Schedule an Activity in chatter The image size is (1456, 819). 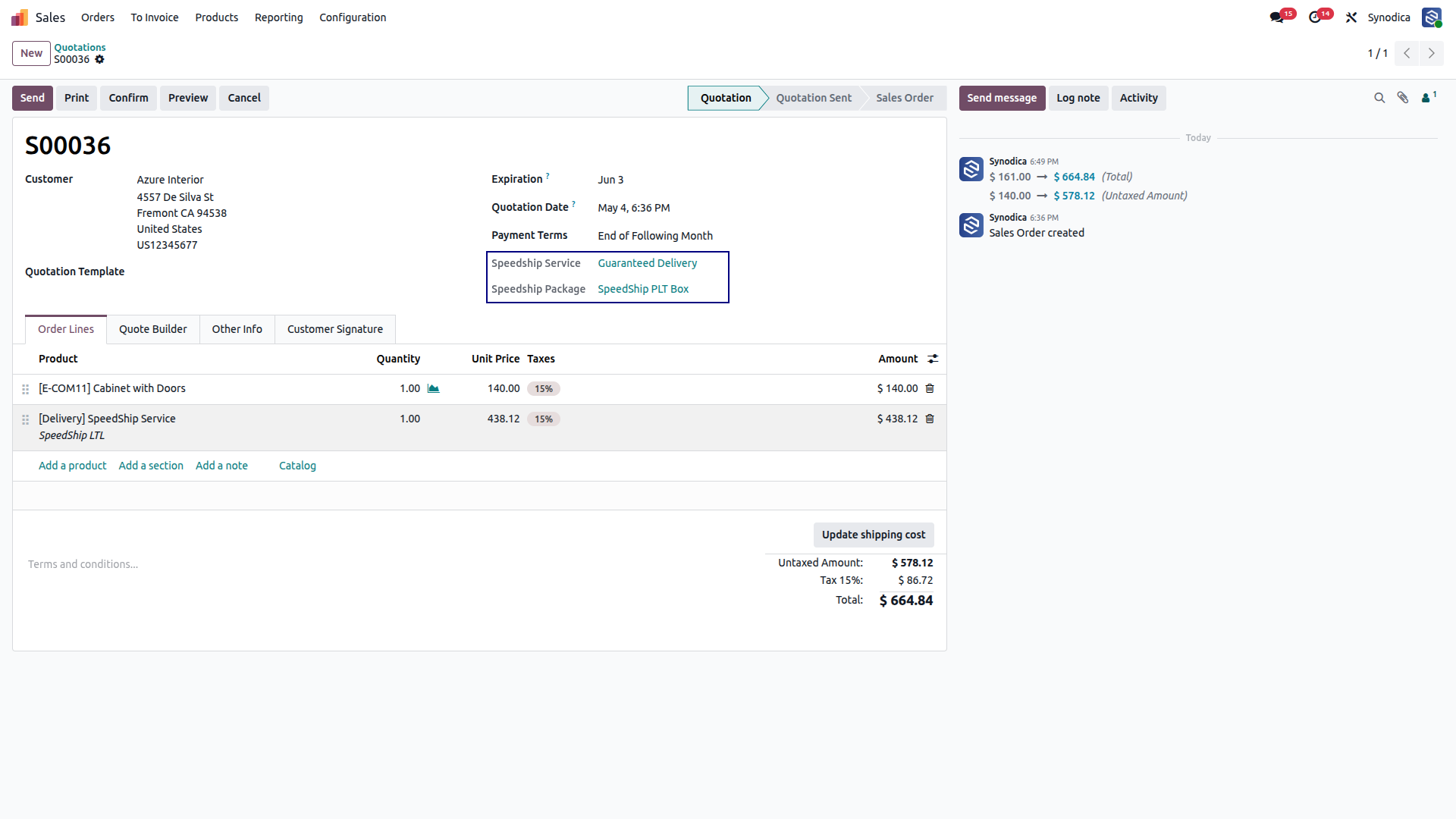coord(1139,98)
